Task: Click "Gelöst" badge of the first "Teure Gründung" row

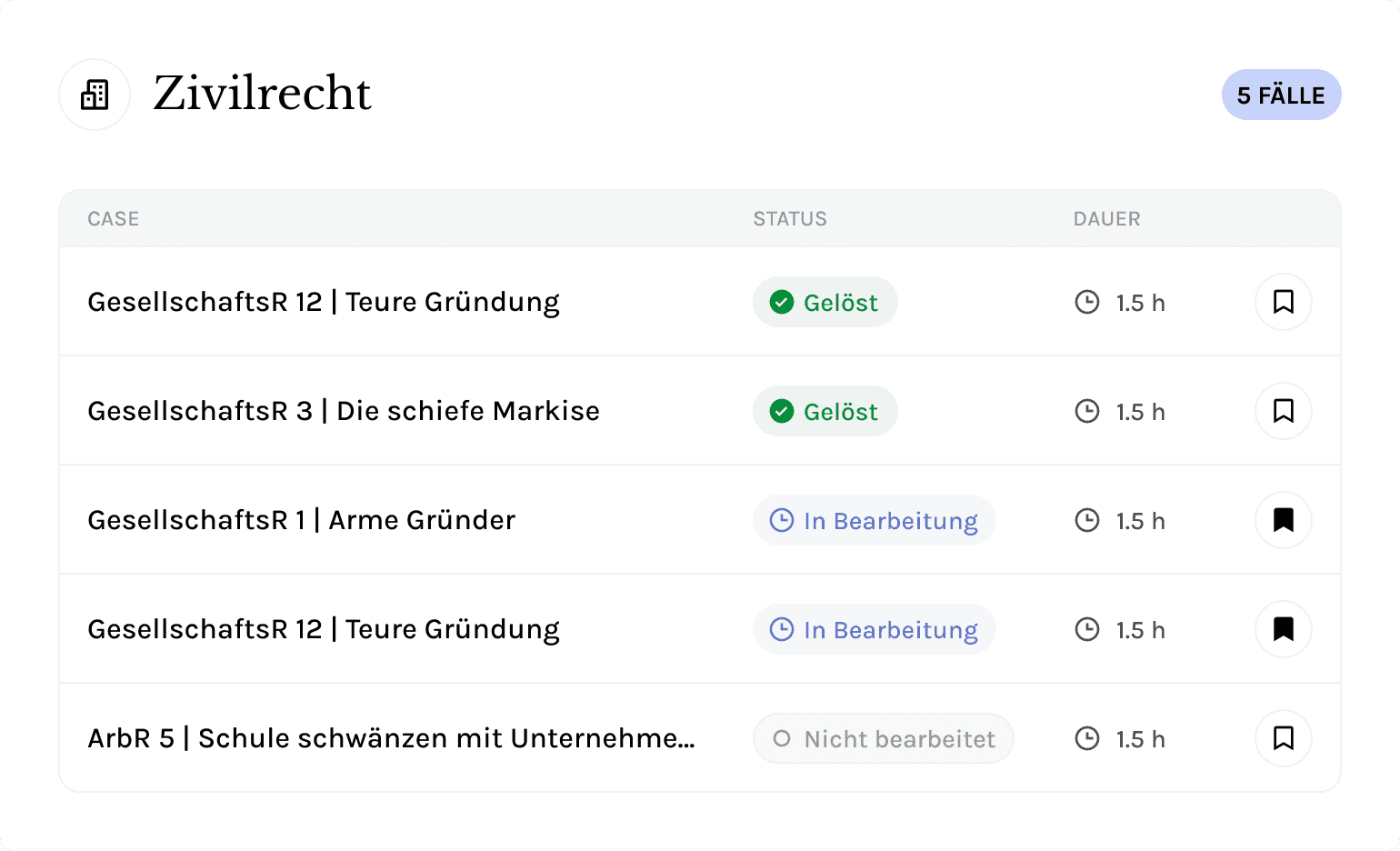Action: (825, 302)
